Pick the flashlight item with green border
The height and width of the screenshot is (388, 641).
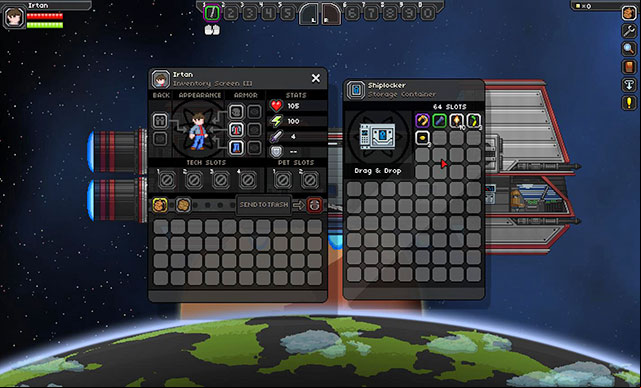pos(439,121)
